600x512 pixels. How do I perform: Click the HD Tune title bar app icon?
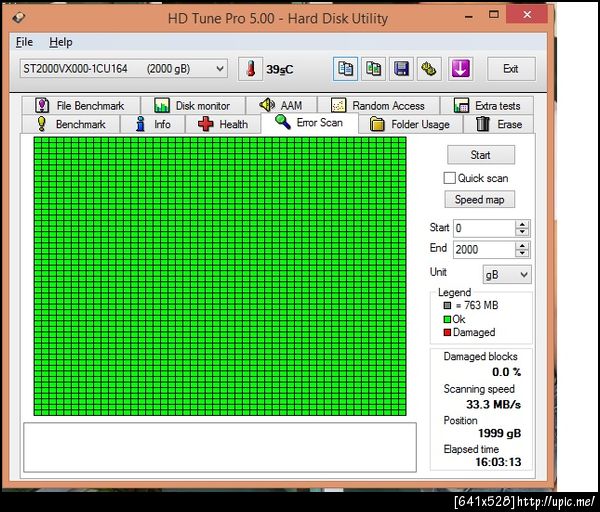pos(18,18)
